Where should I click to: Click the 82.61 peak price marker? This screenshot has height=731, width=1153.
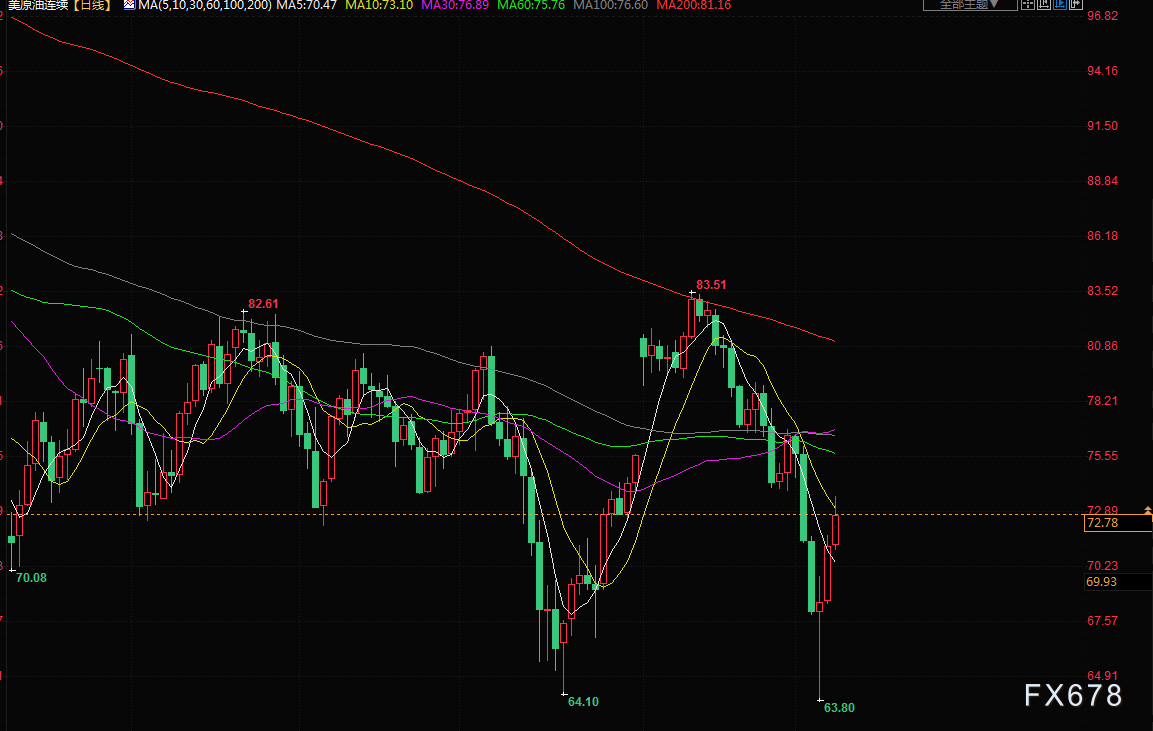(x=263, y=304)
